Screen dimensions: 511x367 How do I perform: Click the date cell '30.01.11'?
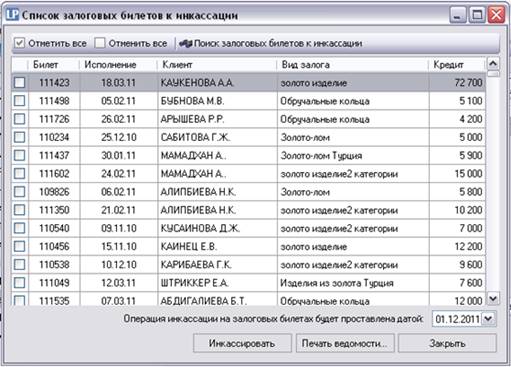118,155
